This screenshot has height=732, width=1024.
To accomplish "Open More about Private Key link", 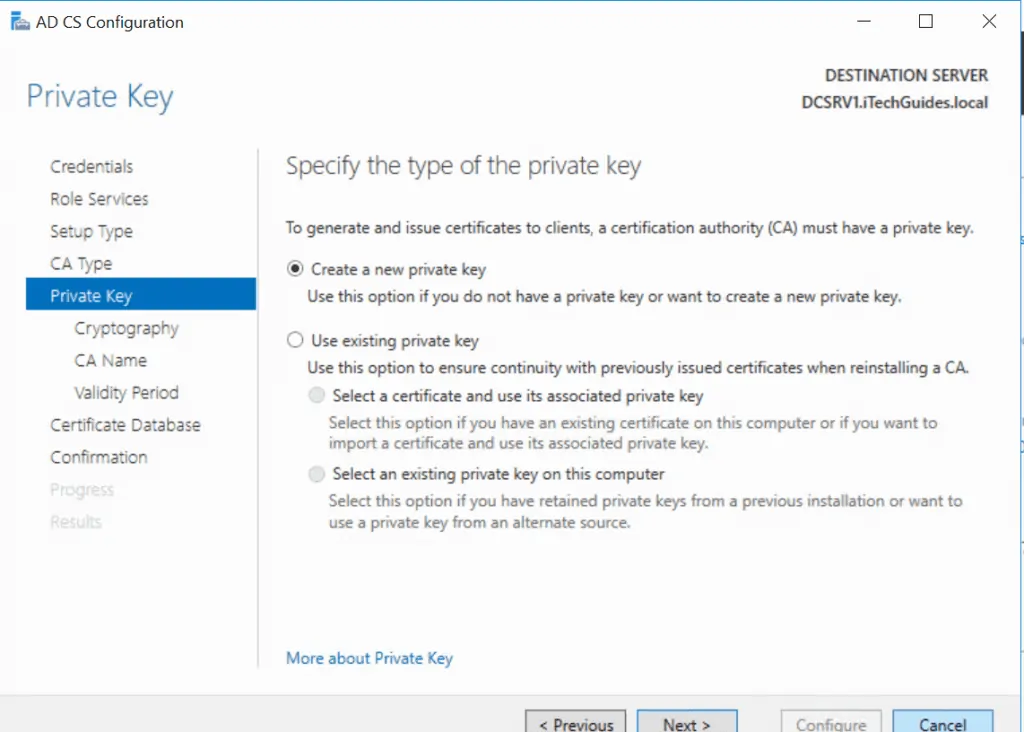I will click(370, 658).
